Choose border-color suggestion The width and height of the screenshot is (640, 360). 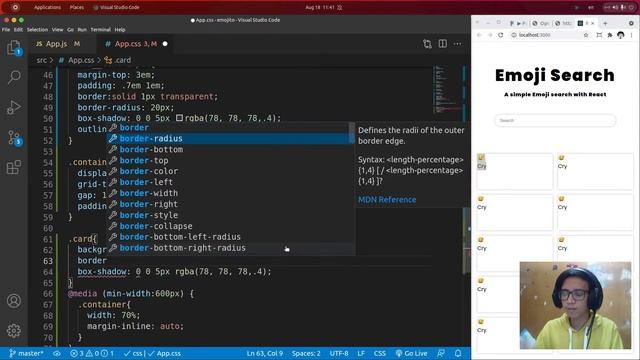[231, 171]
